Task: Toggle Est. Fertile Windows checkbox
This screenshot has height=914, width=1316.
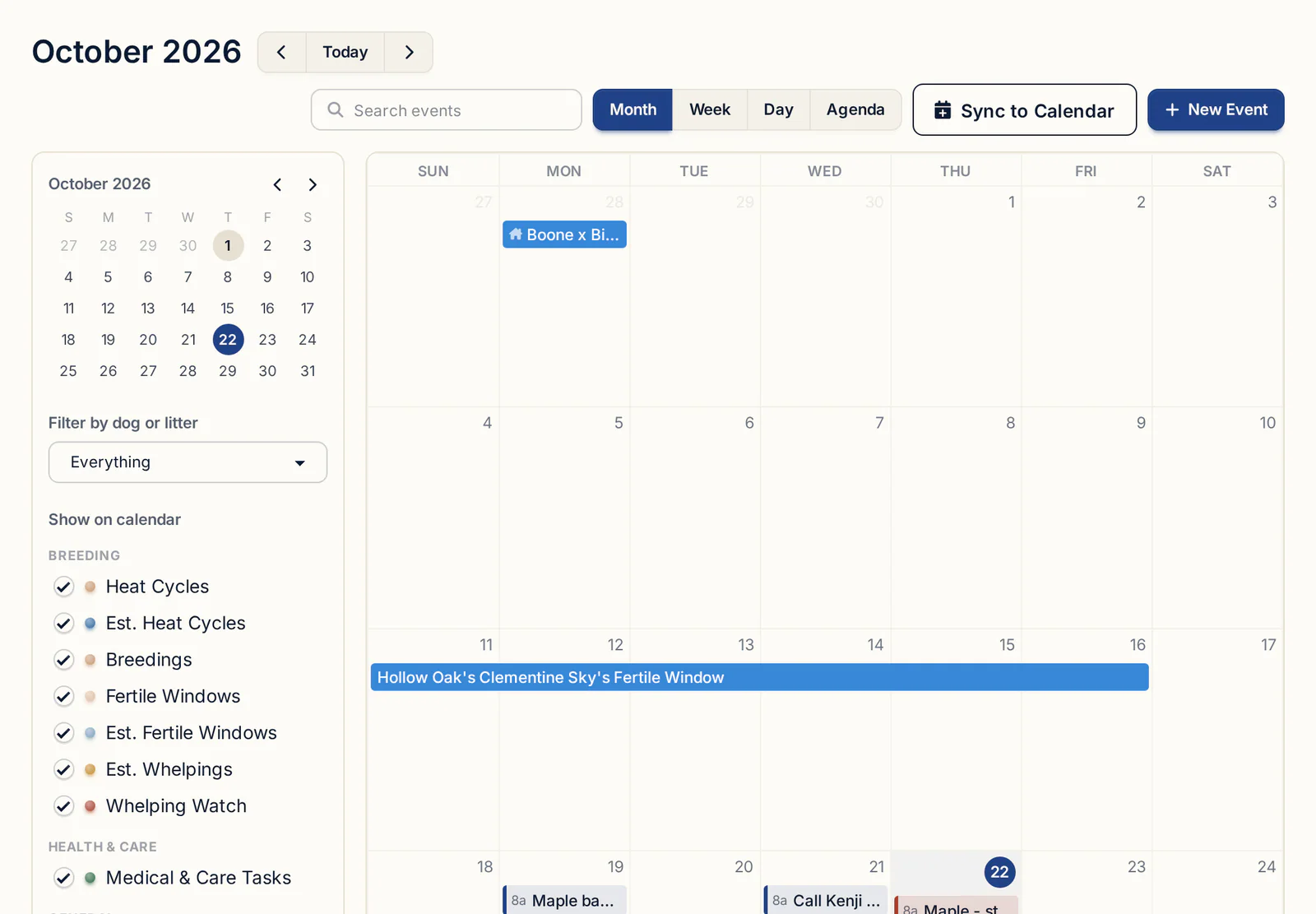Action: point(64,733)
